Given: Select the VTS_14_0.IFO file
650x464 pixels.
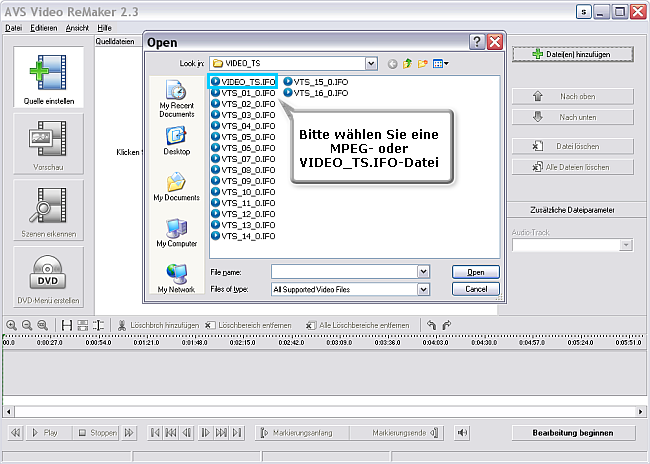Looking at the screenshot, I should point(243,236).
